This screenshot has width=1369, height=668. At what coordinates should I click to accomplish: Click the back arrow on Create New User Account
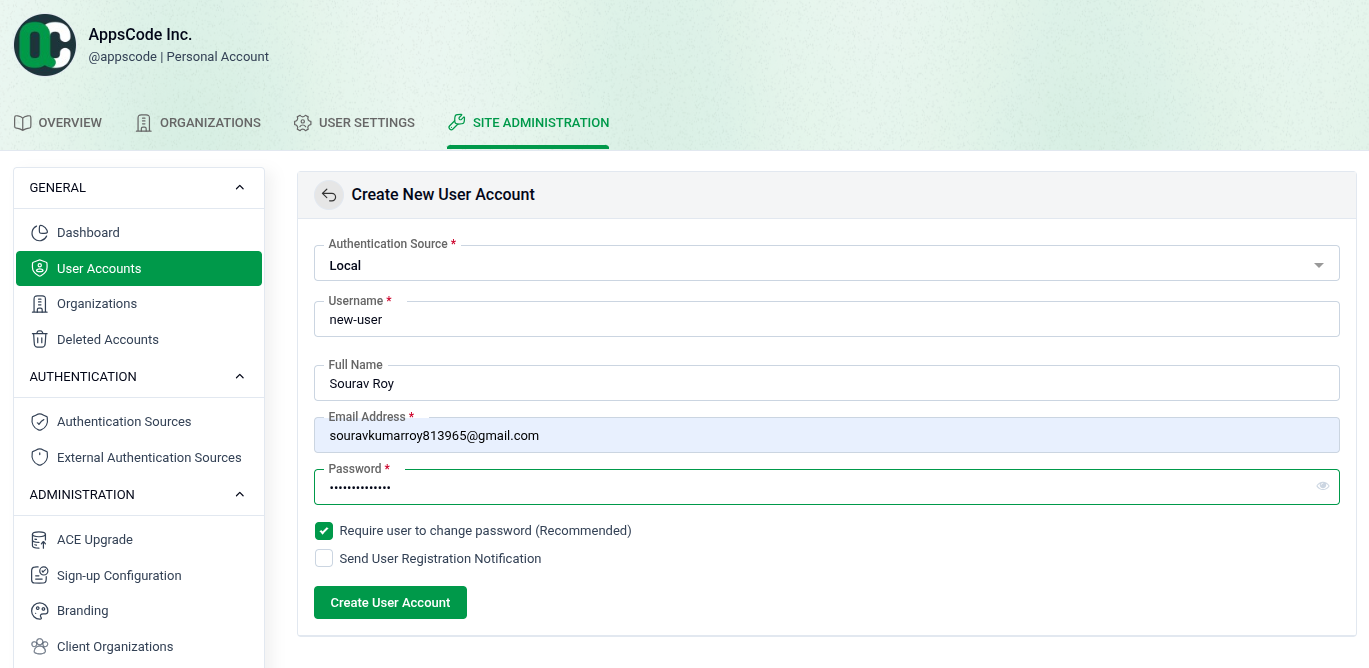(329, 194)
